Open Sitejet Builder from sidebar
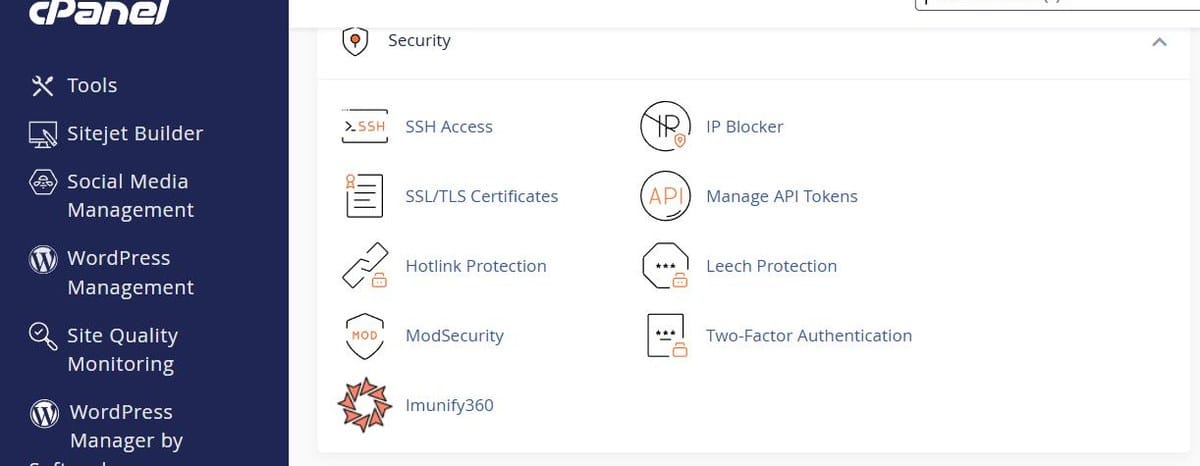 pos(115,134)
